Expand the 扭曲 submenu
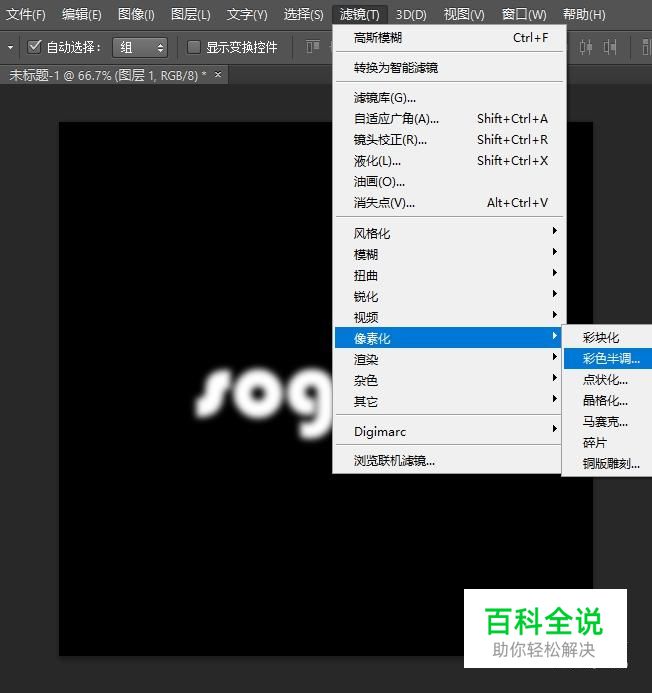Viewport: 652px width, 693px height. tap(449, 275)
